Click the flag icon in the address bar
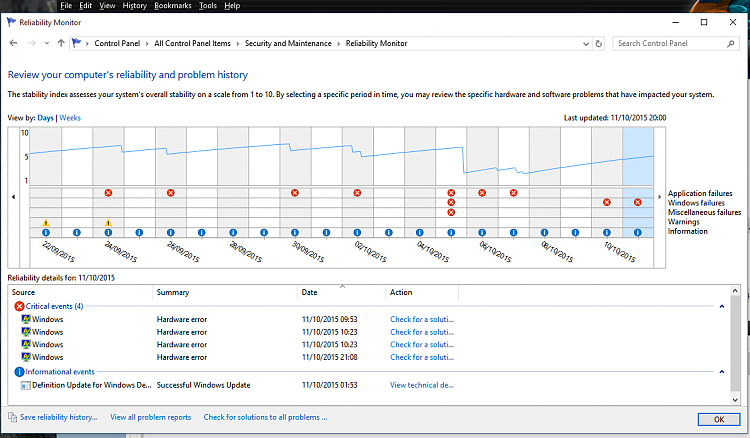The height and width of the screenshot is (438, 750). click(76, 43)
